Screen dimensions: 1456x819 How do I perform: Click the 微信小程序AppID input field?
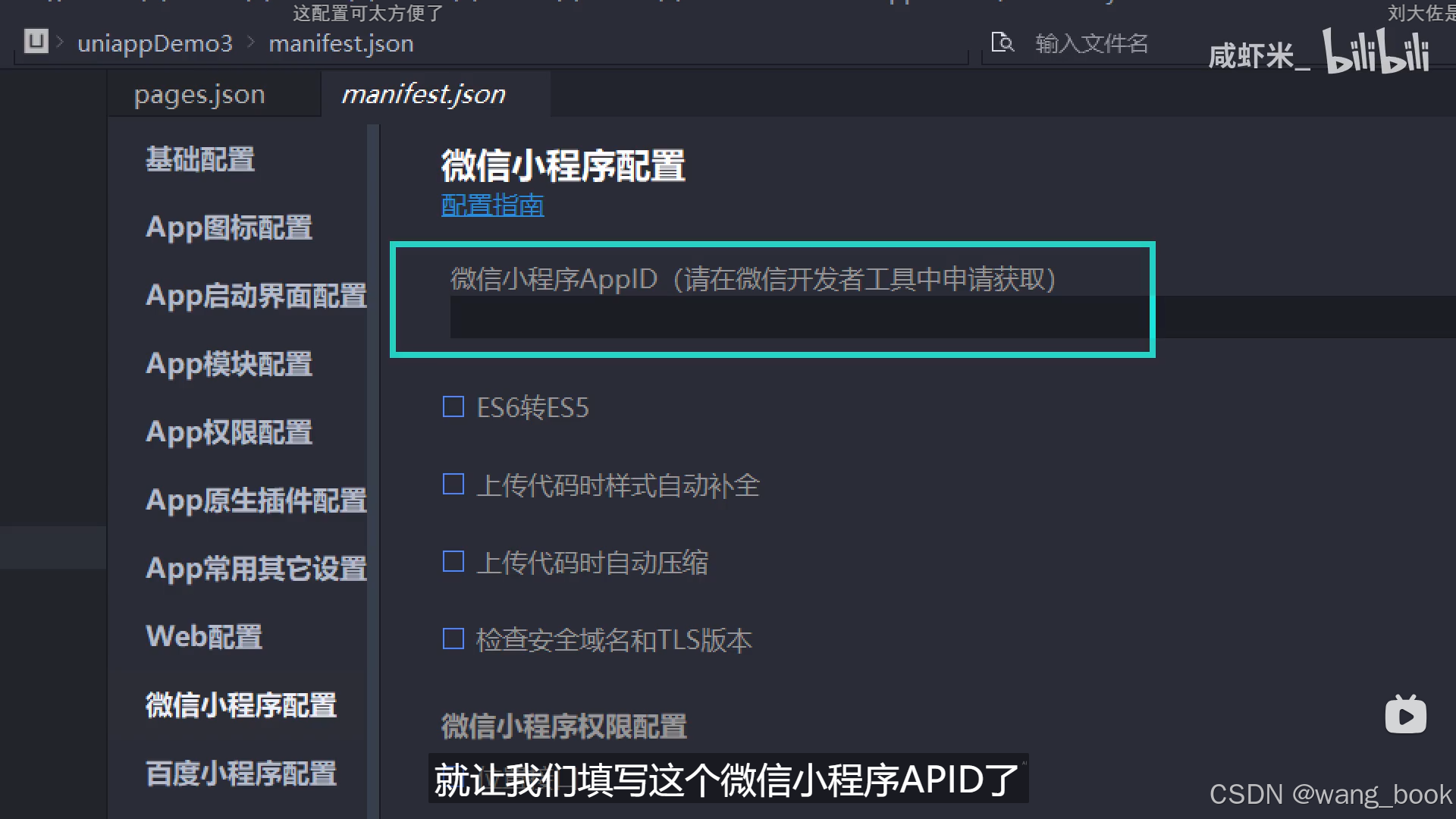coord(952,317)
